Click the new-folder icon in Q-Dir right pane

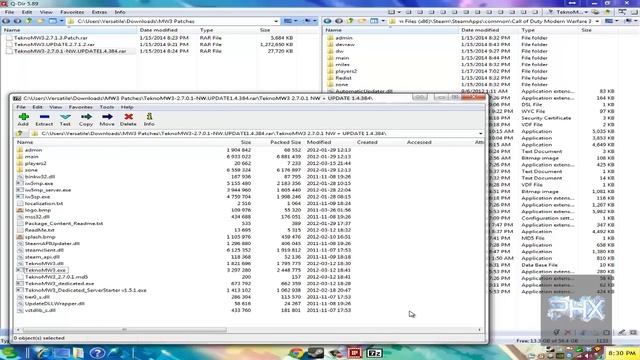(362, 21)
